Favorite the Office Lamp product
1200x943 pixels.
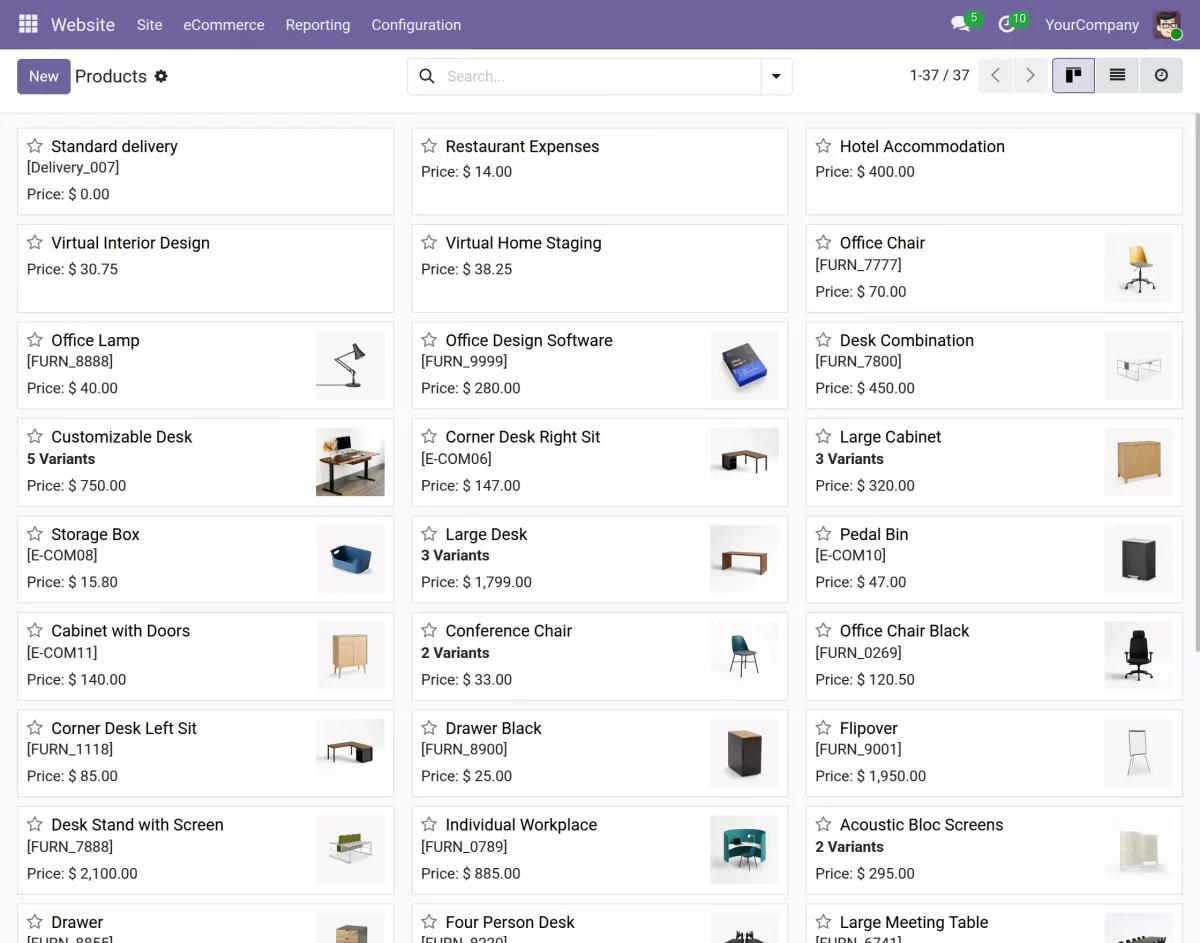click(x=35, y=340)
